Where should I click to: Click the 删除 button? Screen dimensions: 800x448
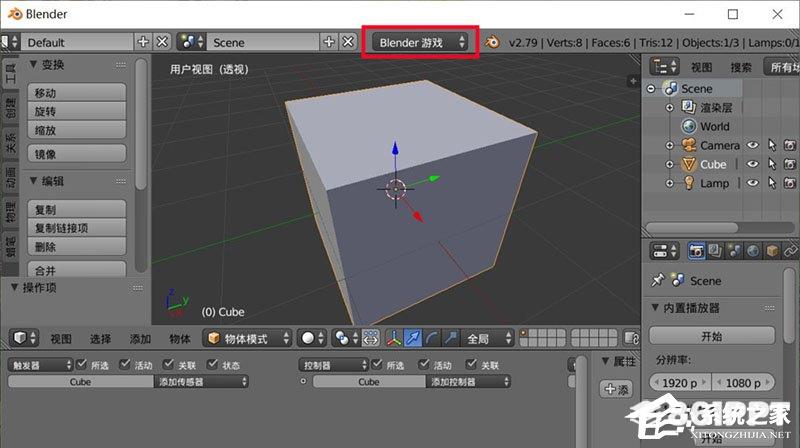pyautogui.click(x=77, y=246)
